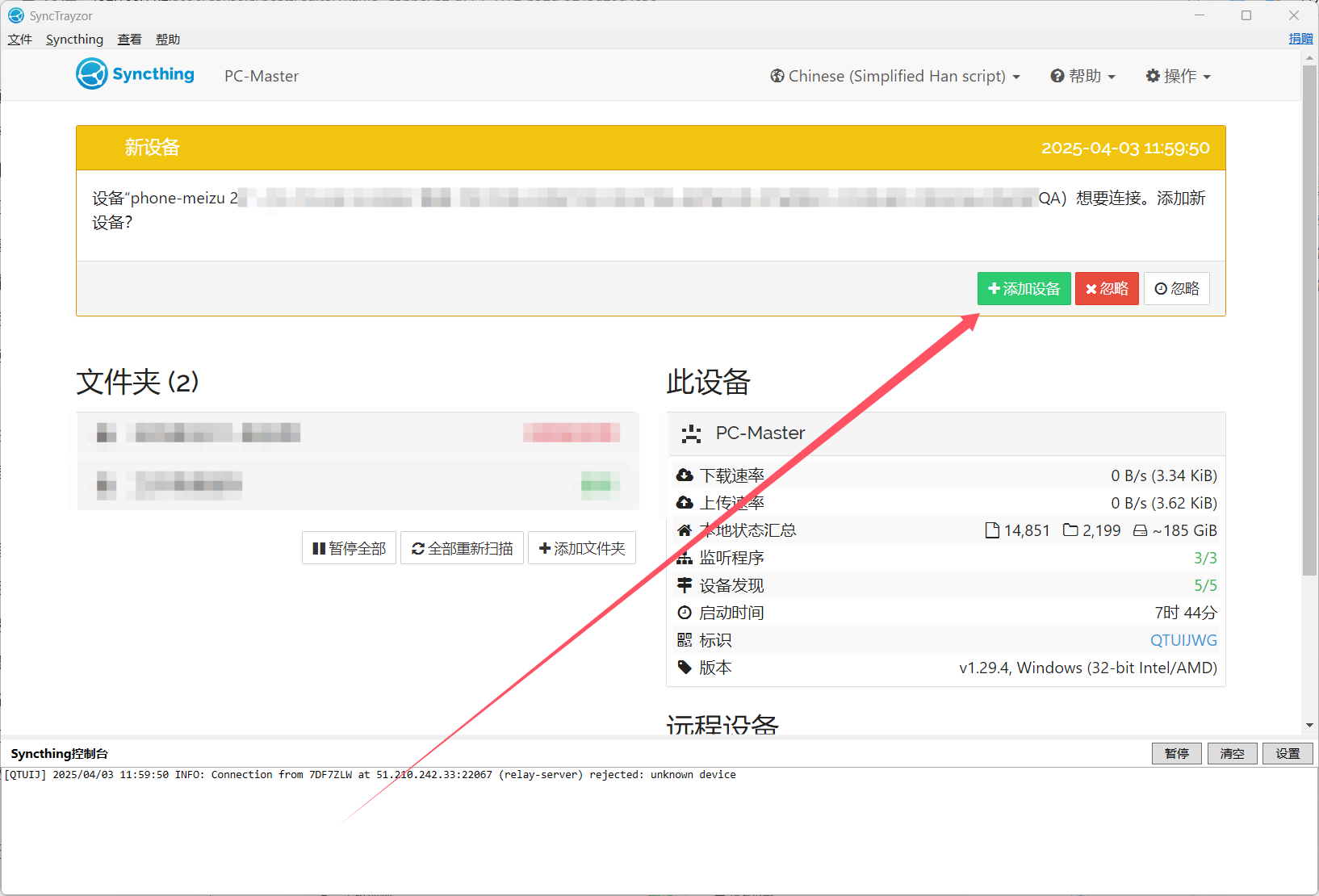This screenshot has width=1319, height=896.
Task: Open the 查看 menu
Action: click(129, 40)
